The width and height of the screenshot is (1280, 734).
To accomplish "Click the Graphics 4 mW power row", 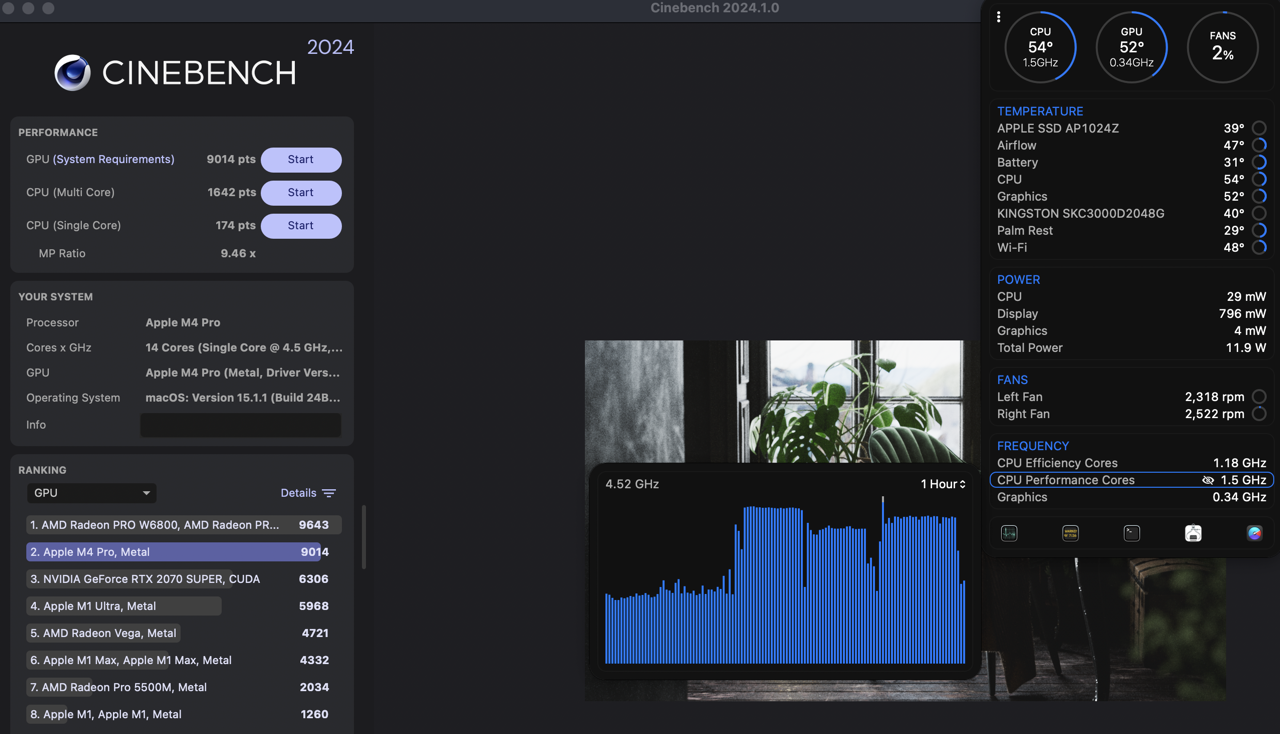I will click(x=1131, y=331).
